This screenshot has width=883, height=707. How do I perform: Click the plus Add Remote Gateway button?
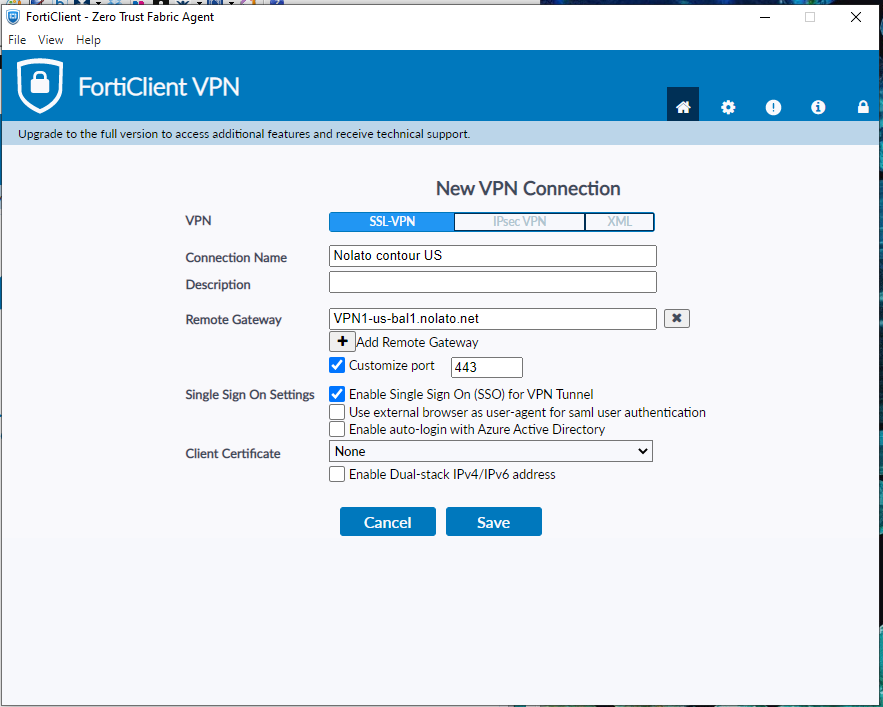[x=342, y=341]
